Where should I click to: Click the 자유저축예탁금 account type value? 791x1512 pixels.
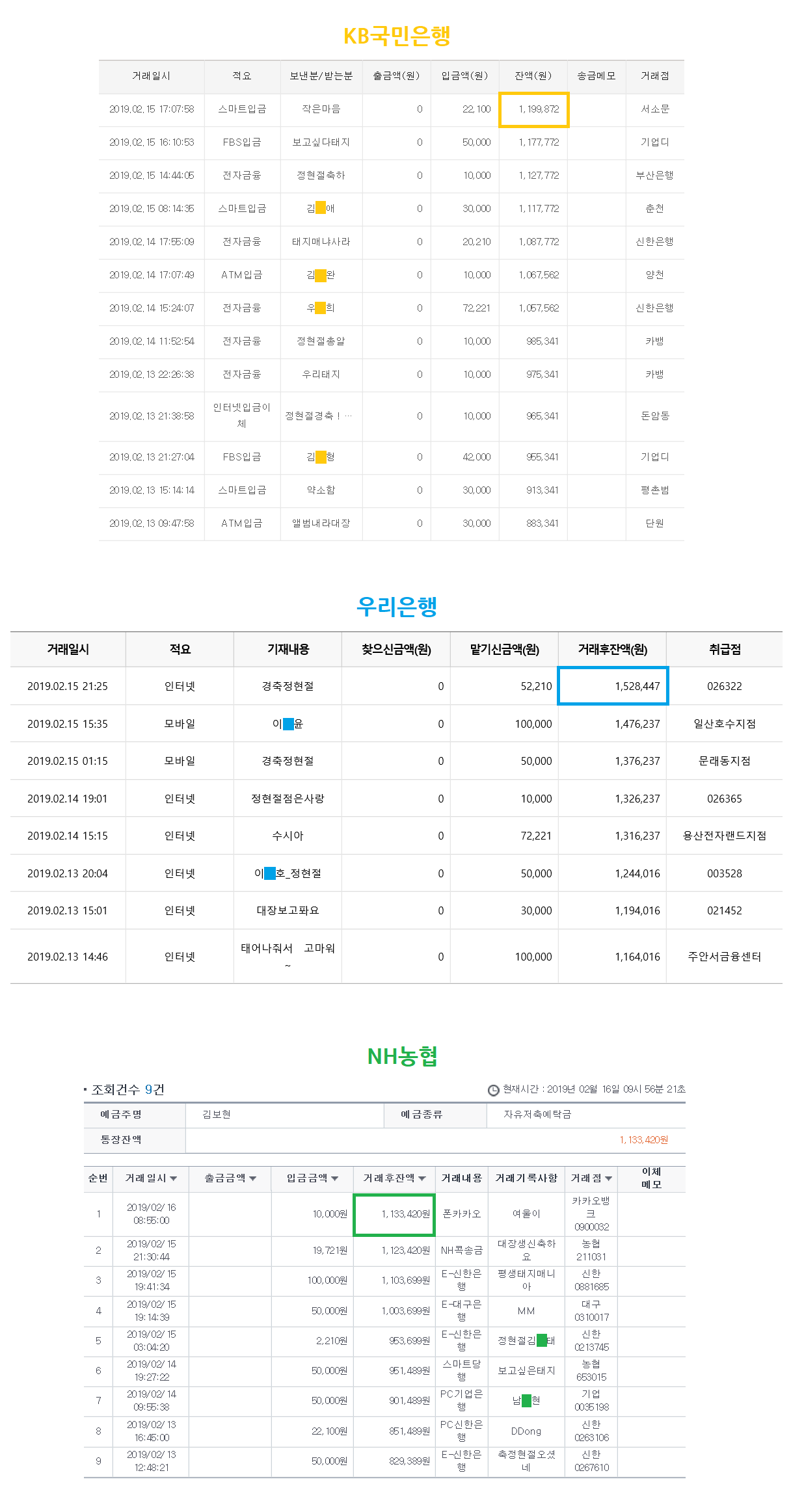click(x=537, y=1115)
